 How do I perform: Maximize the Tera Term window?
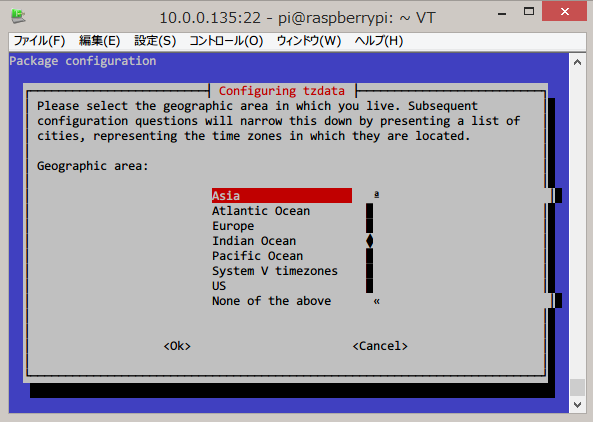[x=529, y=12]
